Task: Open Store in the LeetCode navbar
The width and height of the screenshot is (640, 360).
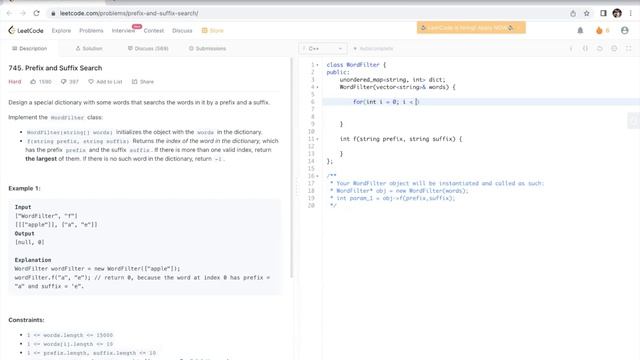Action: click(213, 31)
